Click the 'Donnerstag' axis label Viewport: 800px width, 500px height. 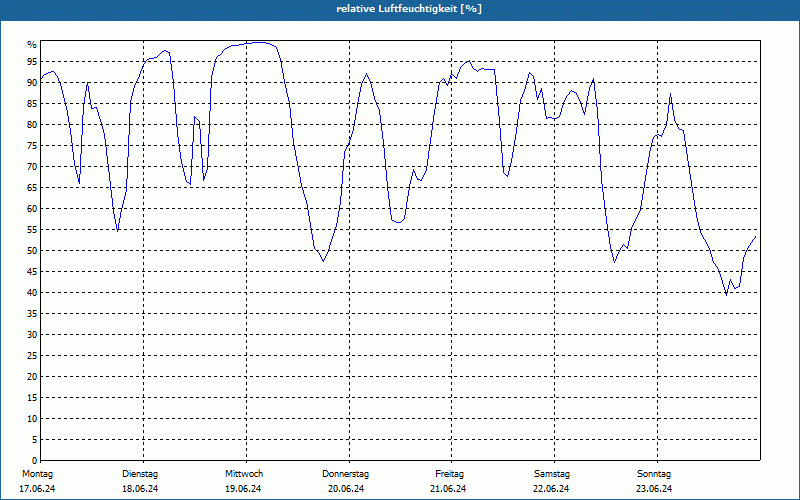tap(345, 474)
